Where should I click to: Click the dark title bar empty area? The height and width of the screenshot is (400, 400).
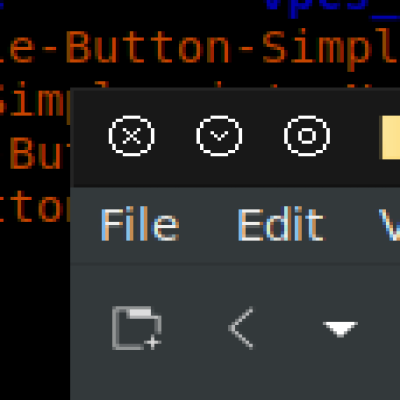353,167
